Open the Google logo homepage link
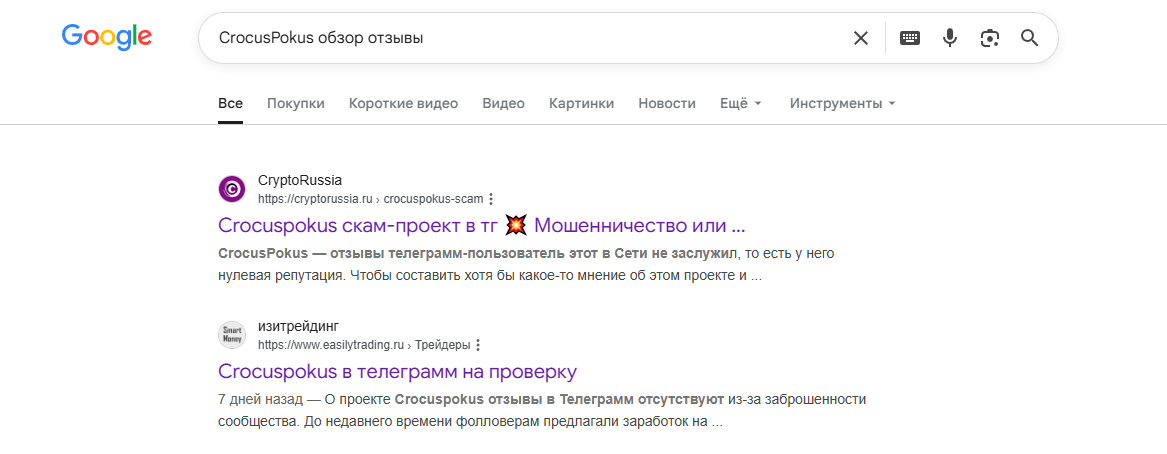Image resolution: width=1167 pixels, height=454 pixels. pos(107,37)
